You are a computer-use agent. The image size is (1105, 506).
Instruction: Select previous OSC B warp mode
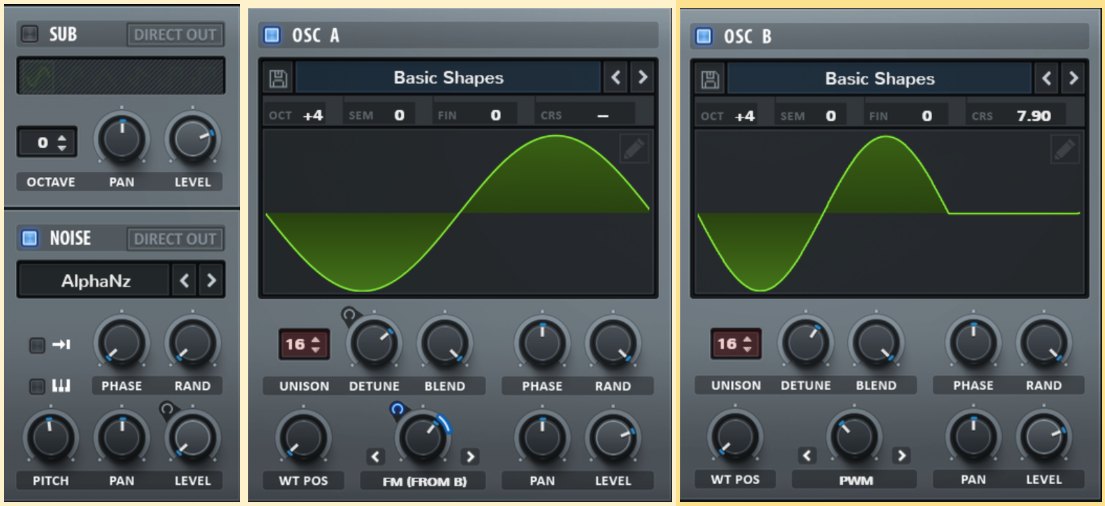pos(808,455)
